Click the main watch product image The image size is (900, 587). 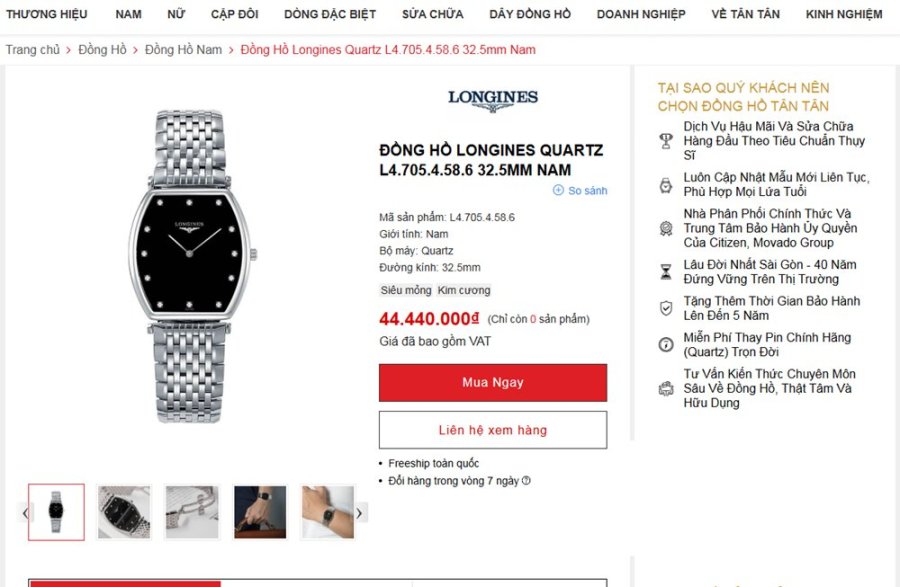coord(190,266)
